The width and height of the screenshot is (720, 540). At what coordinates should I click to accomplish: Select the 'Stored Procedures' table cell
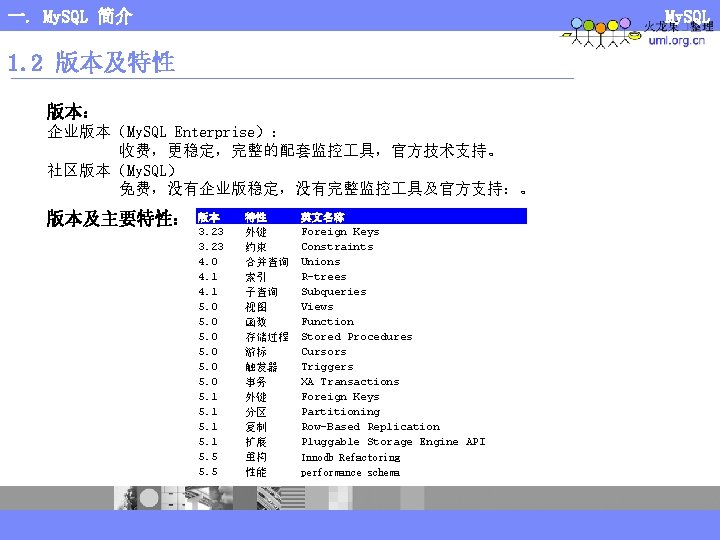tap(357, 337)
